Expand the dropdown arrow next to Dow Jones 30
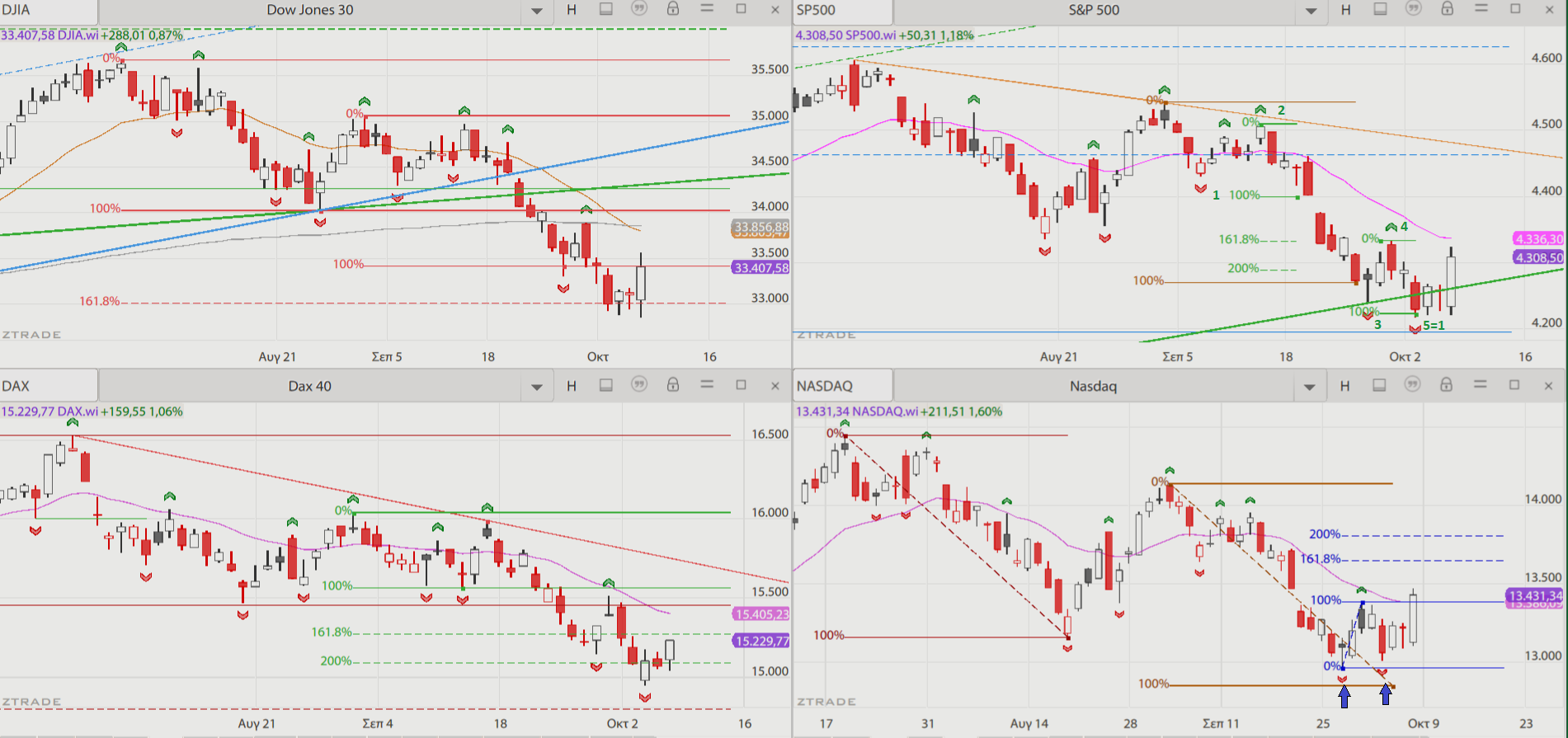The image size is (1568, 738). click(x=537, y=11)
